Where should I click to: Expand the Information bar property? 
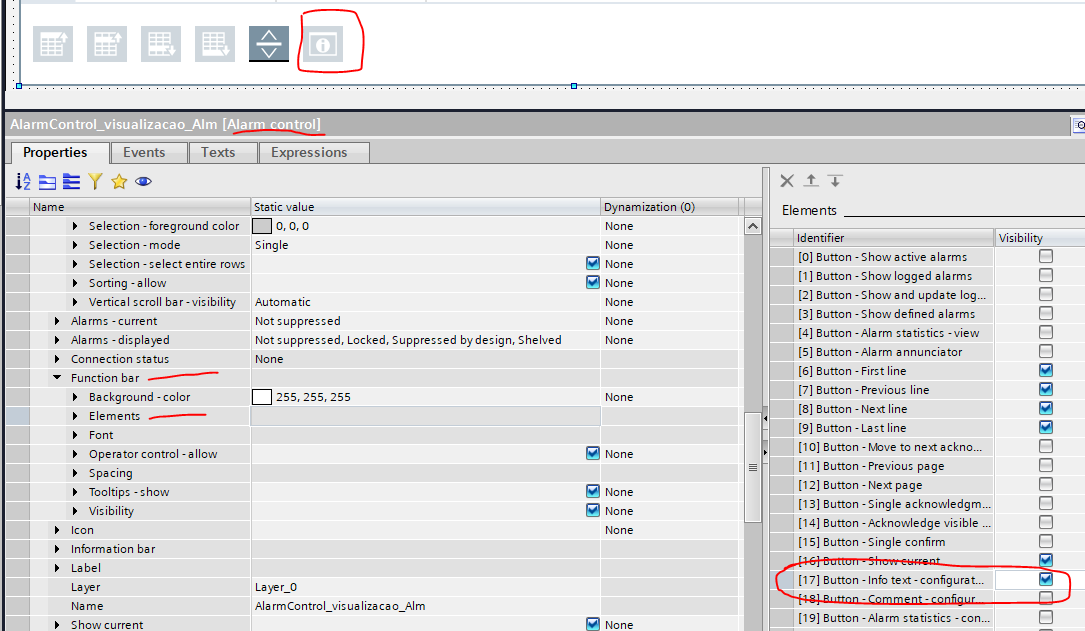pyautogui.click(x=58, y=549)
